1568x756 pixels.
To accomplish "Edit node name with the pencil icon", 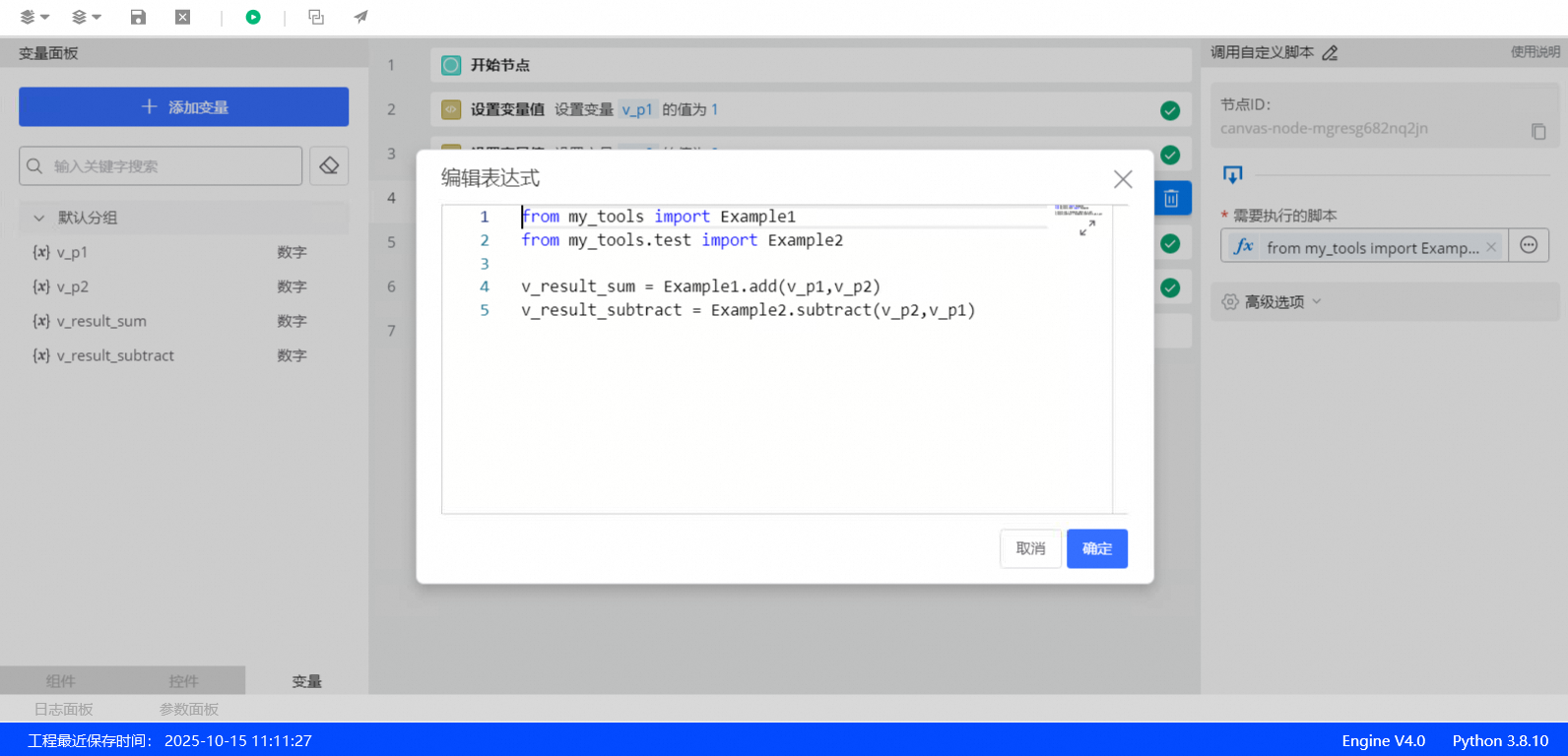I will (x=1330, y=53).
